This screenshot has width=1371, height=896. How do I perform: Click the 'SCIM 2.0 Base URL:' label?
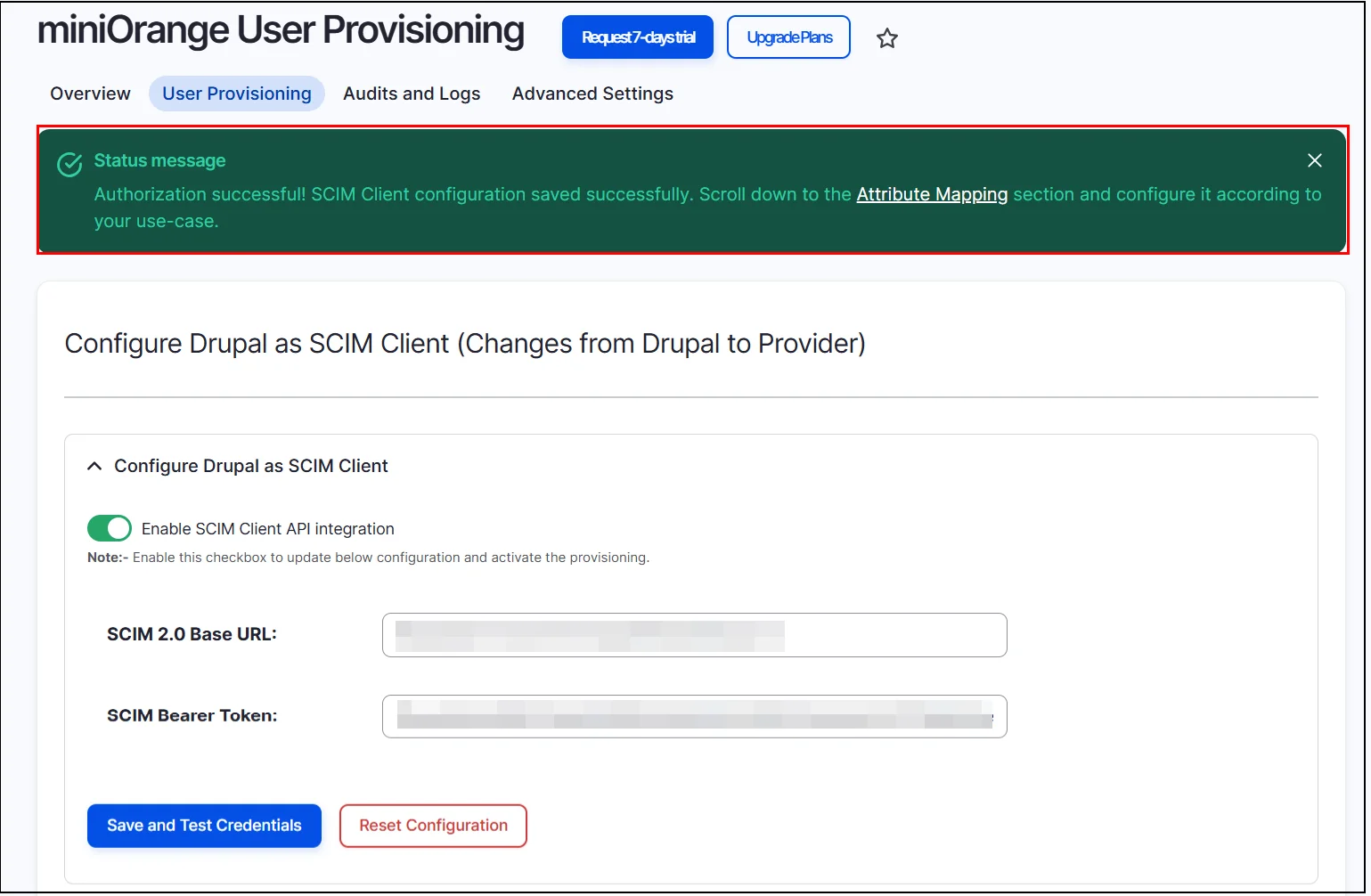(x=192, y=634)
